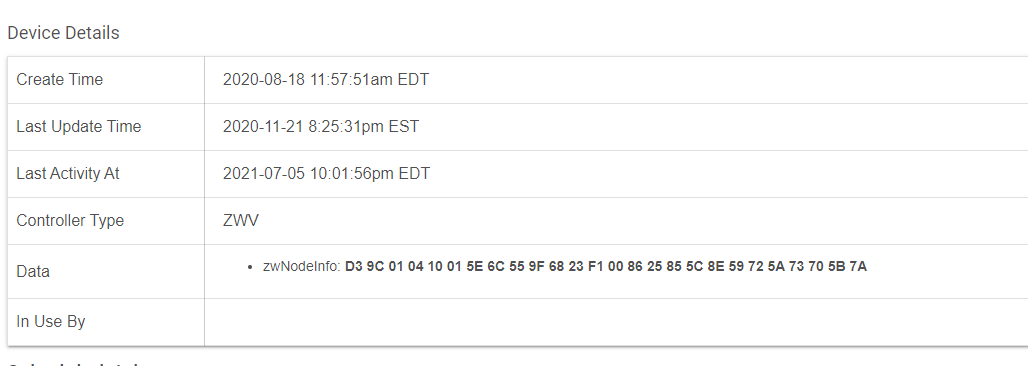Select the Create Time label cell
This screenshot has height=366, width=1028.
click(x=106, y=79)
